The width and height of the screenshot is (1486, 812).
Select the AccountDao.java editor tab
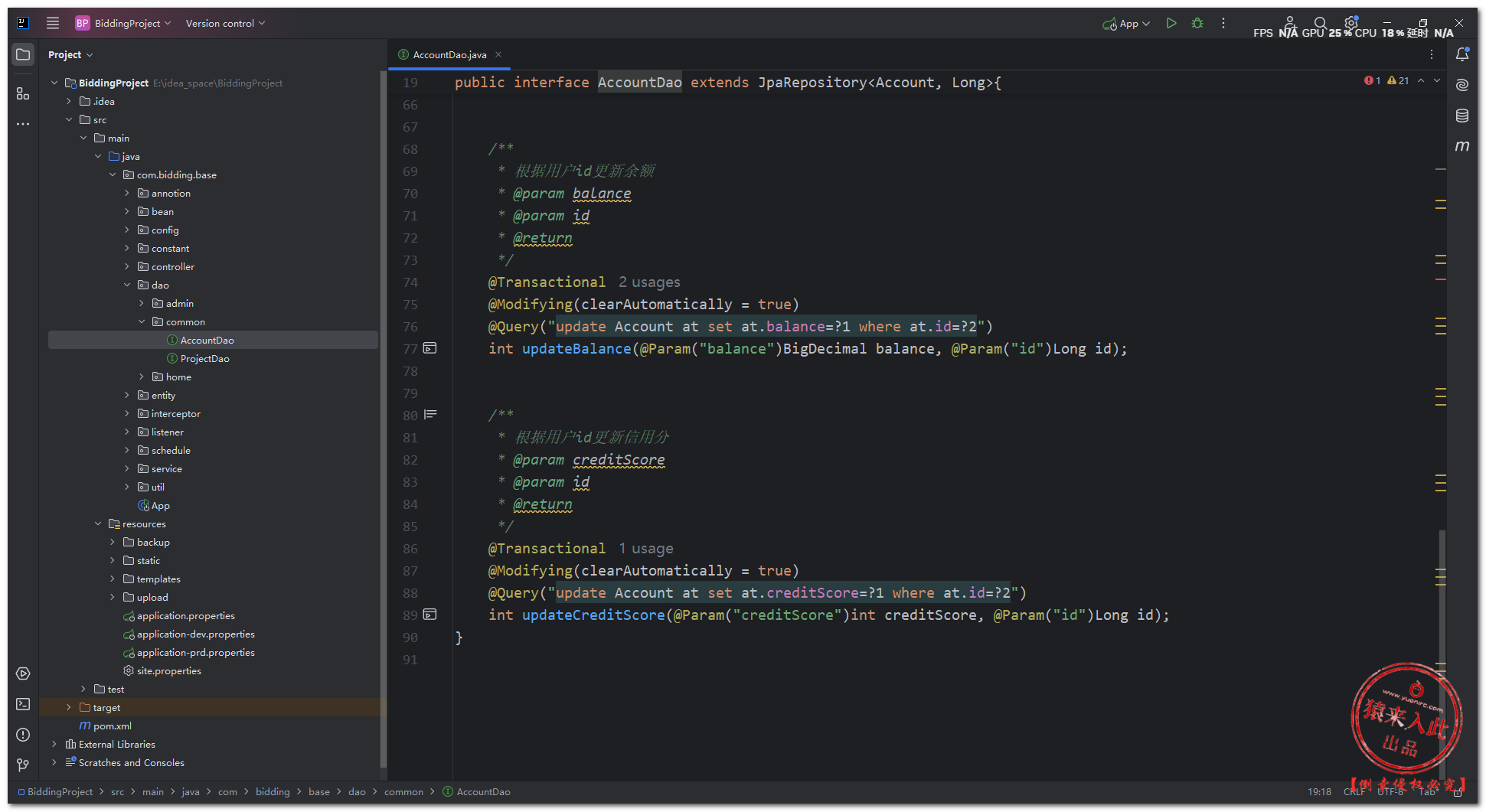(x=449, y=55)
